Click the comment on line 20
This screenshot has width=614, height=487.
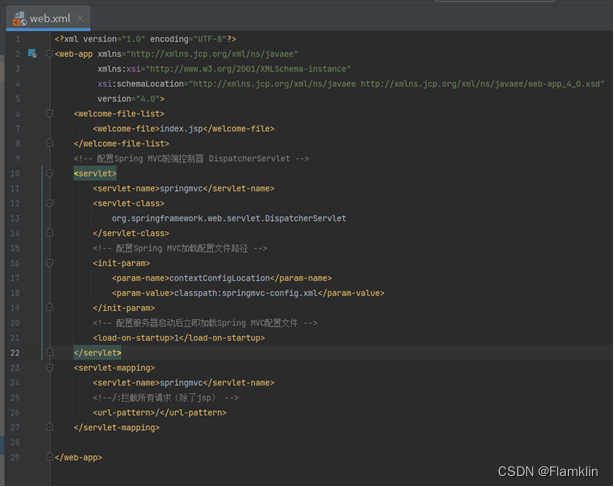[x=205, y=323]
